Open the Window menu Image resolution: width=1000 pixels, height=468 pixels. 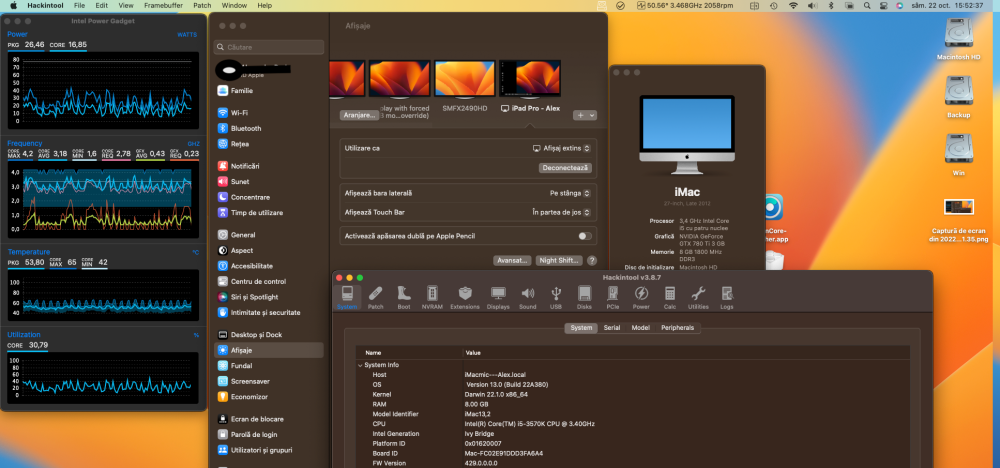tap(235, 5)
